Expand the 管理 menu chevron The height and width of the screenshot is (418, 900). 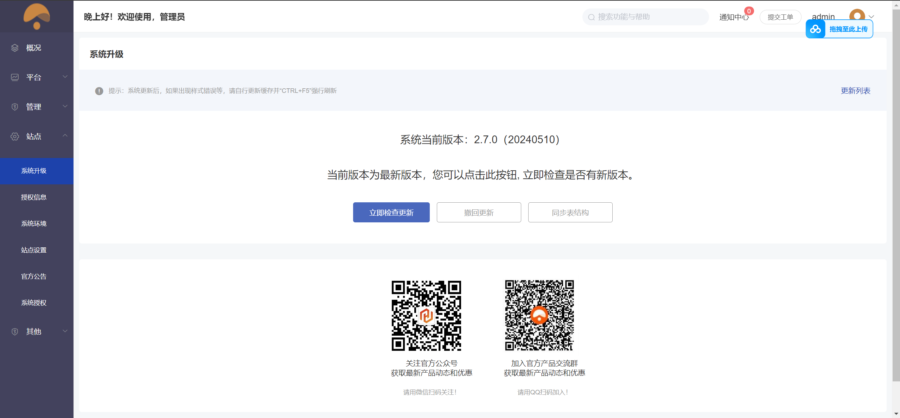(x=65, y=106)
